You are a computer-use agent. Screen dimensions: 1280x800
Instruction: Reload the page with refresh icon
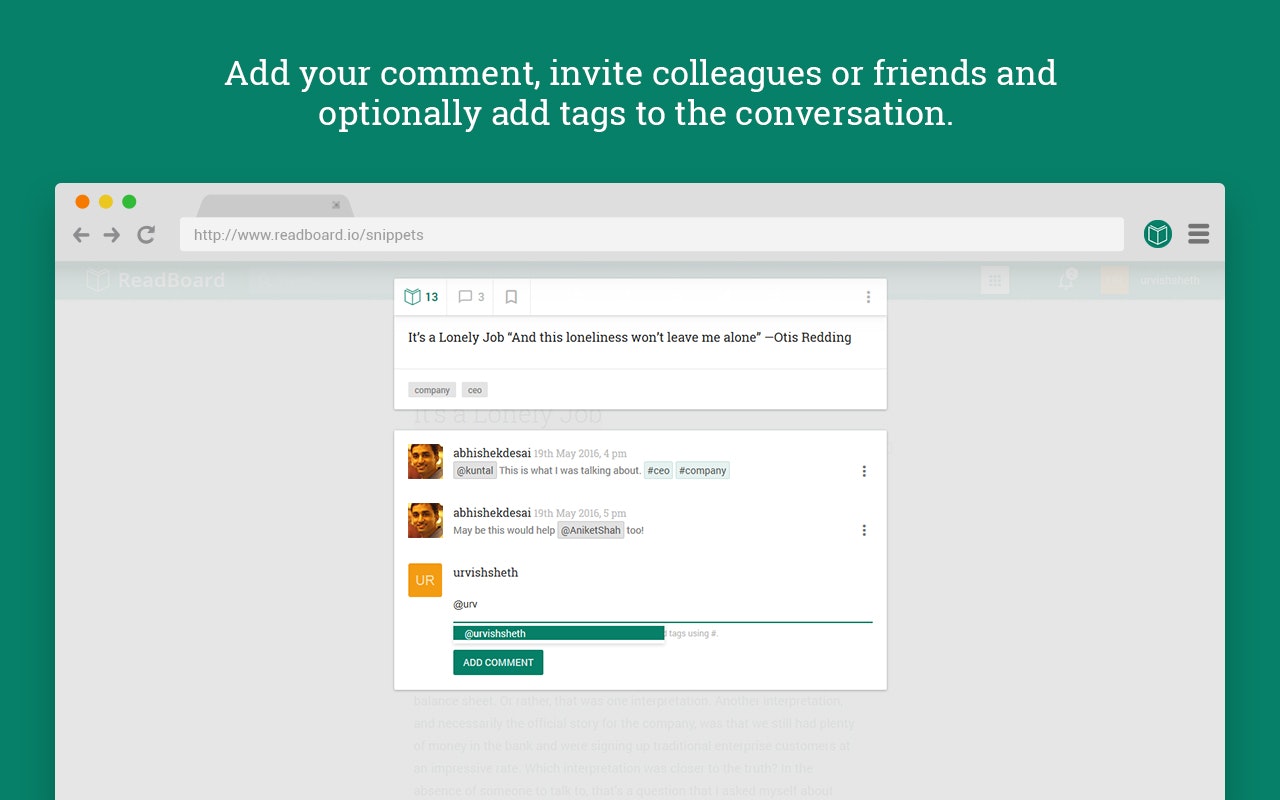pos(146,235)
